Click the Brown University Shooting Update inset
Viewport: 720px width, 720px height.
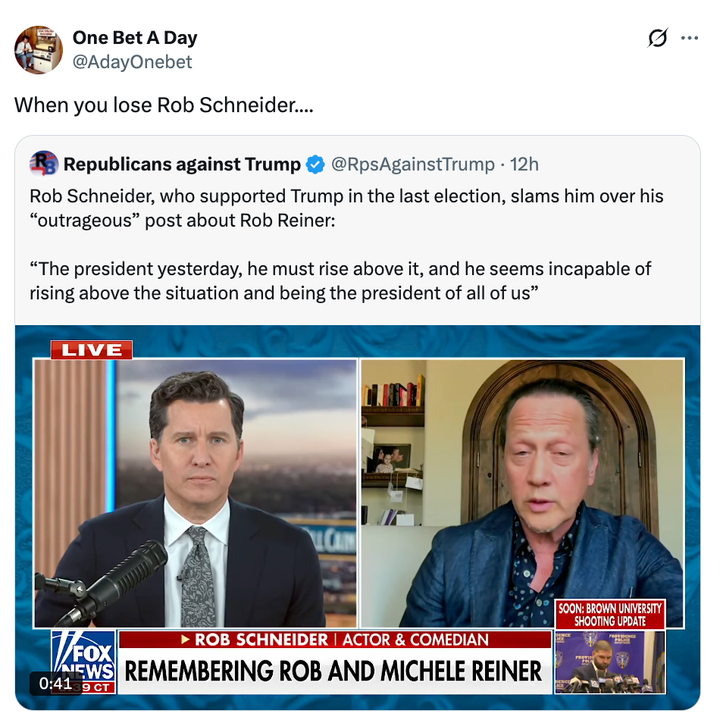pos(610,646)
